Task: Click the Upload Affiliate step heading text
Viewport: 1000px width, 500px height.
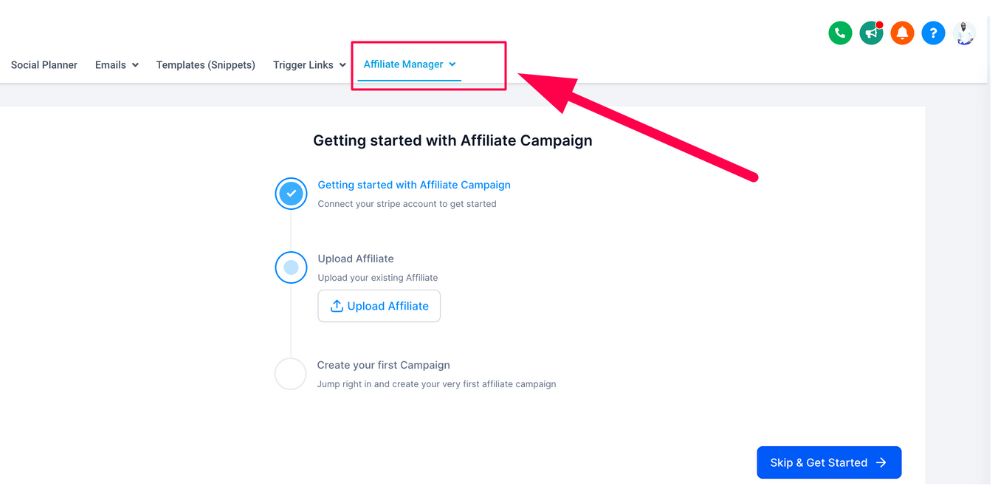Action: (x=355, y=259)
